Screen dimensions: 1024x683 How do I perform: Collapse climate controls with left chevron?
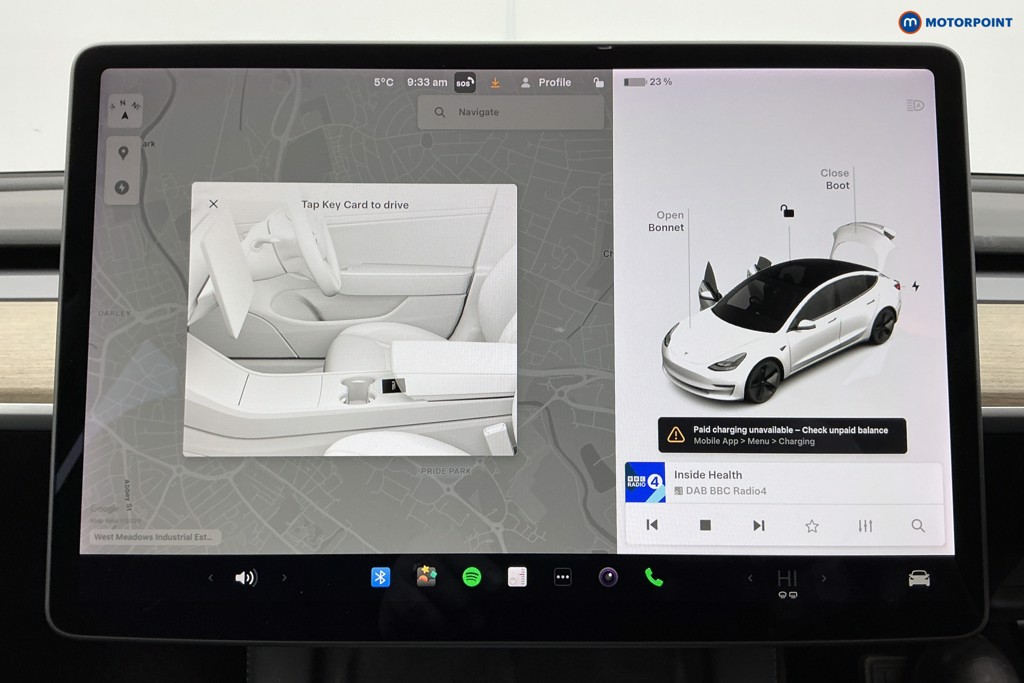pos(750,577)
